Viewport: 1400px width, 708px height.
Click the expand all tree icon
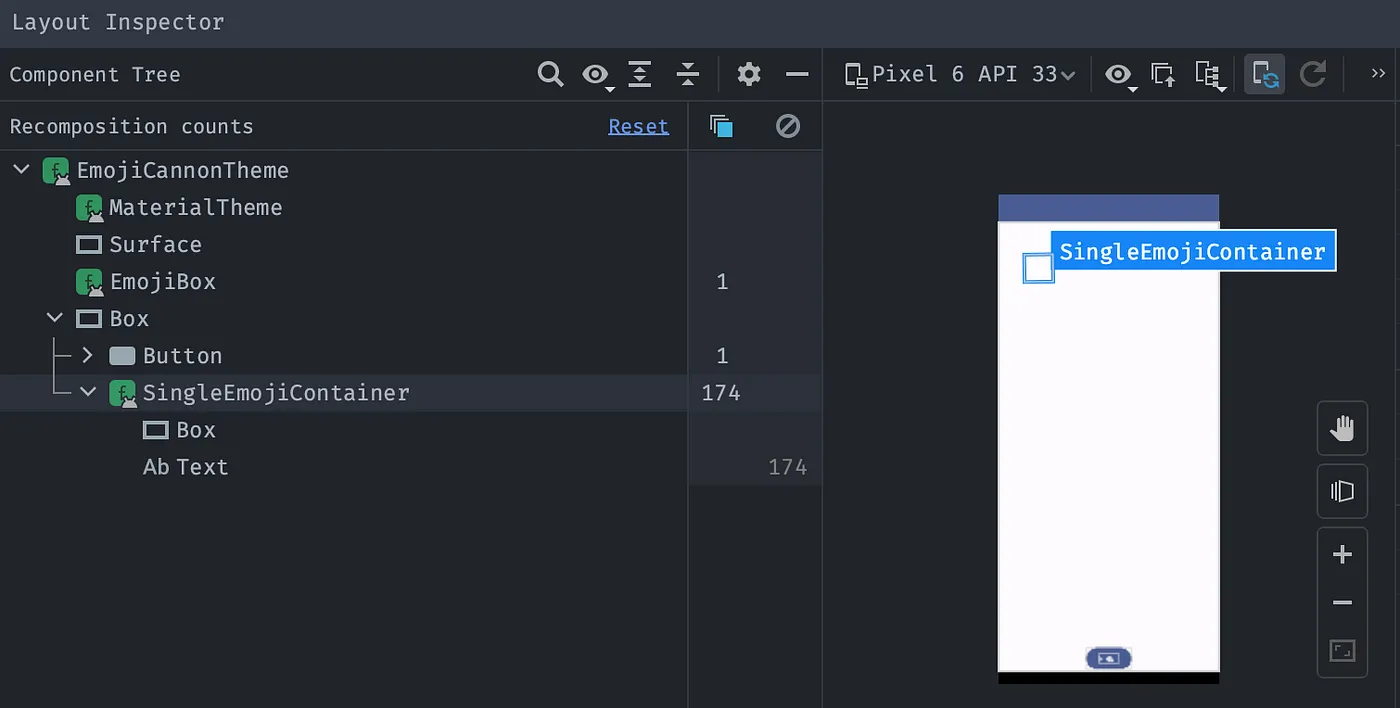(640, 74)
